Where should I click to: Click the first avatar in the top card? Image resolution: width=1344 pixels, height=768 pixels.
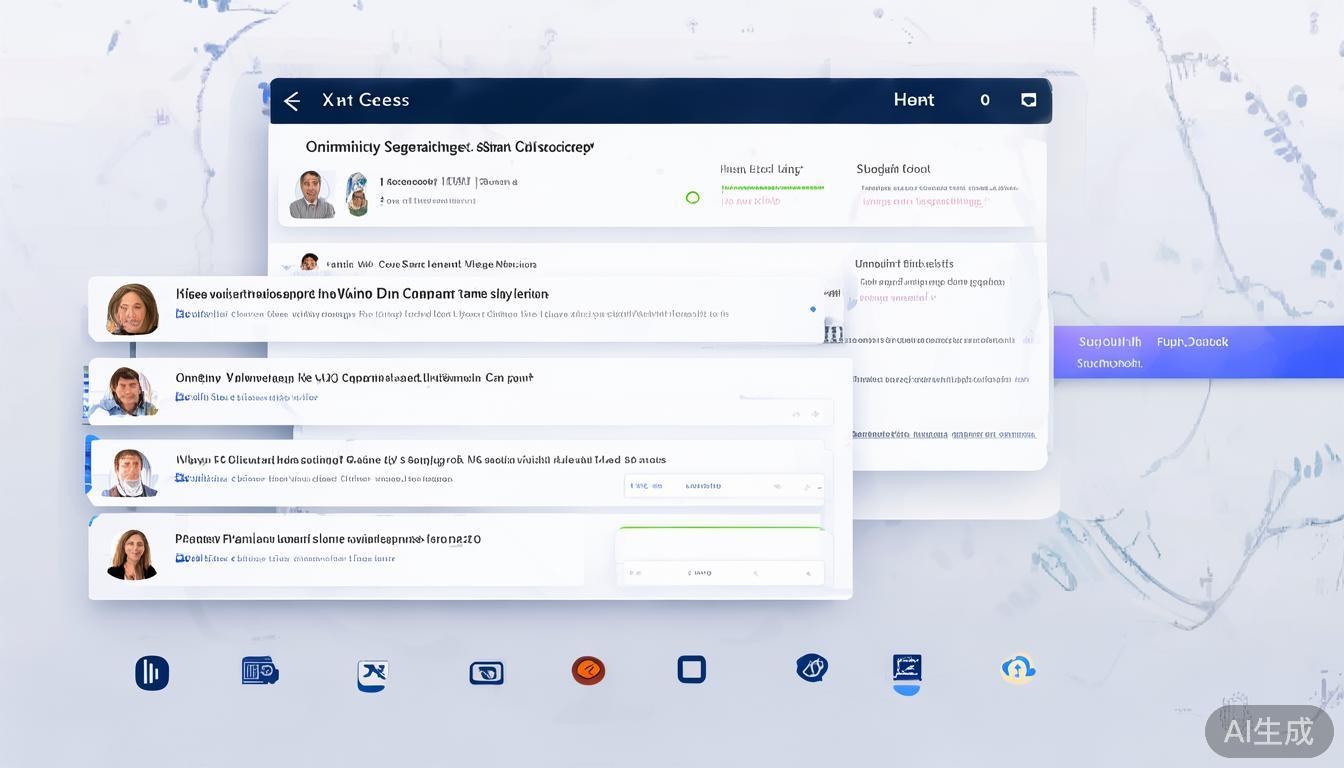pyautogui.click(x=312, y=194)
